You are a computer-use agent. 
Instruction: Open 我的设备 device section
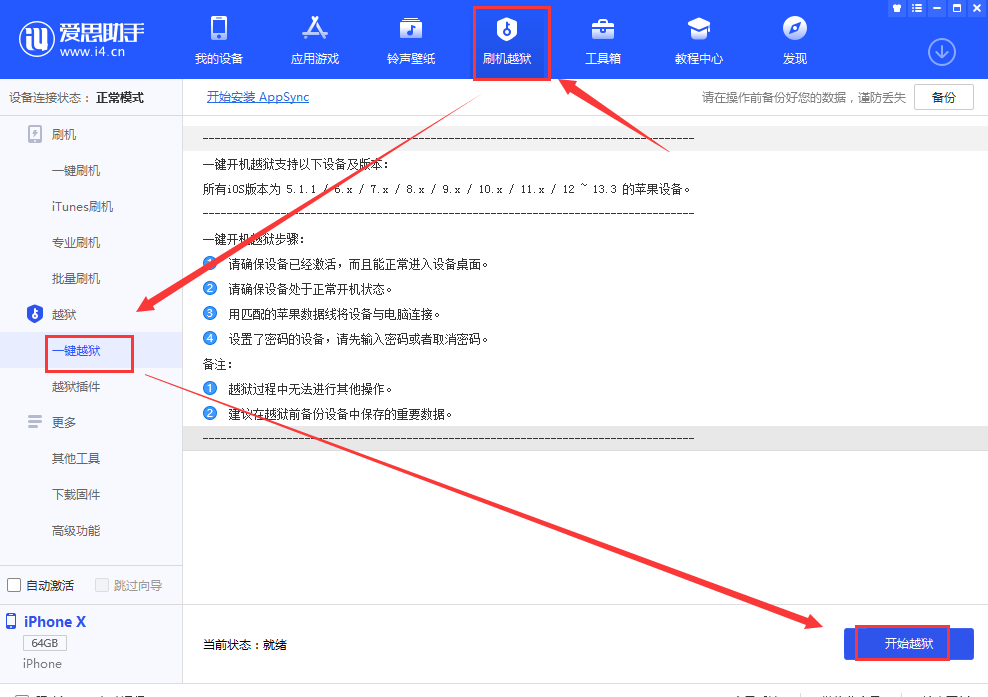pos(218,40)
